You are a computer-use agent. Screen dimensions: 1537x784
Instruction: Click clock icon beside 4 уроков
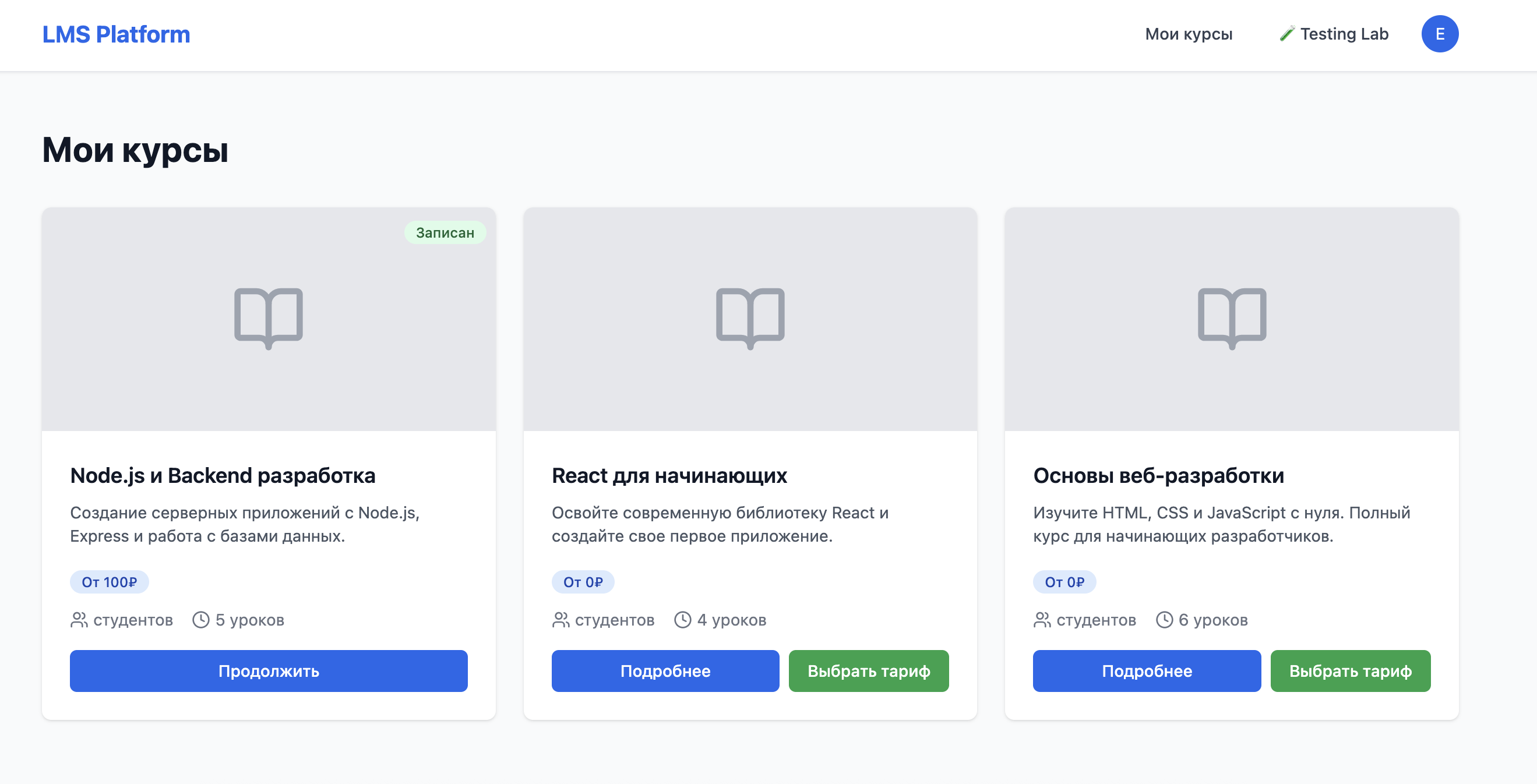click(x=683, y=620)
